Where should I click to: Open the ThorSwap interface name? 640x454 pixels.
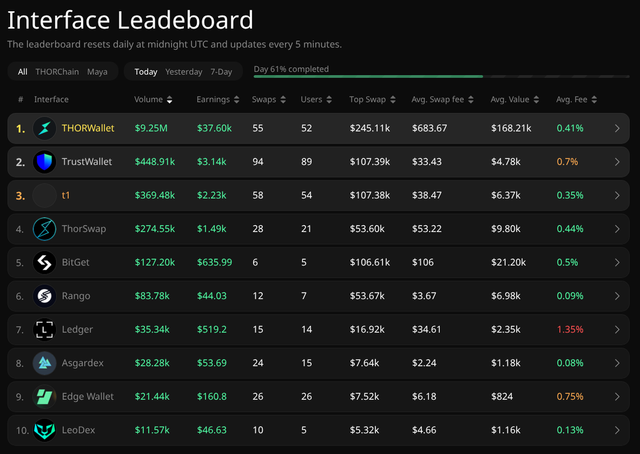84,229
